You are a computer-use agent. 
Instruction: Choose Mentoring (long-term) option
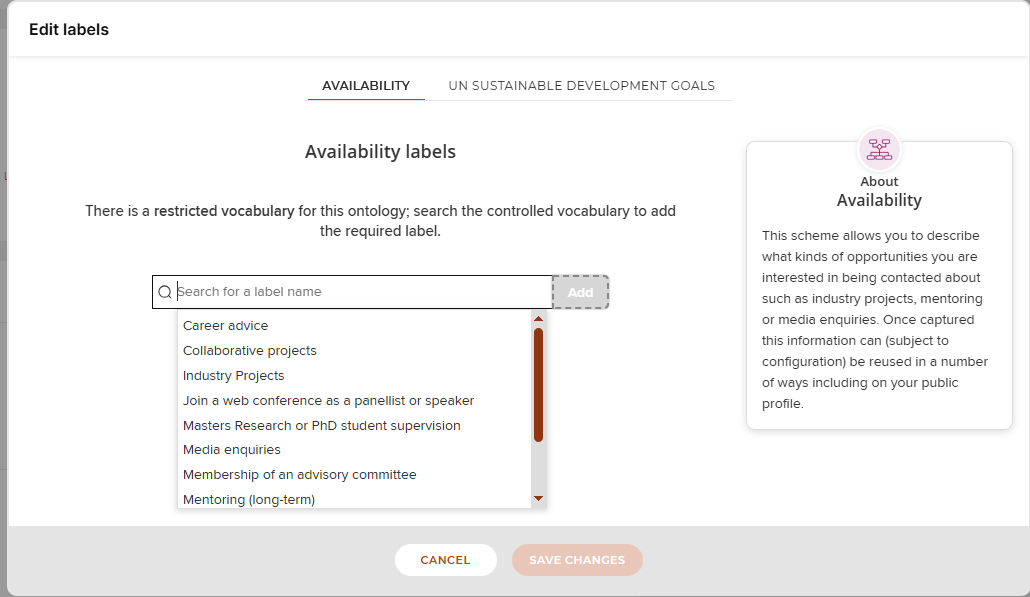[249, 499]
